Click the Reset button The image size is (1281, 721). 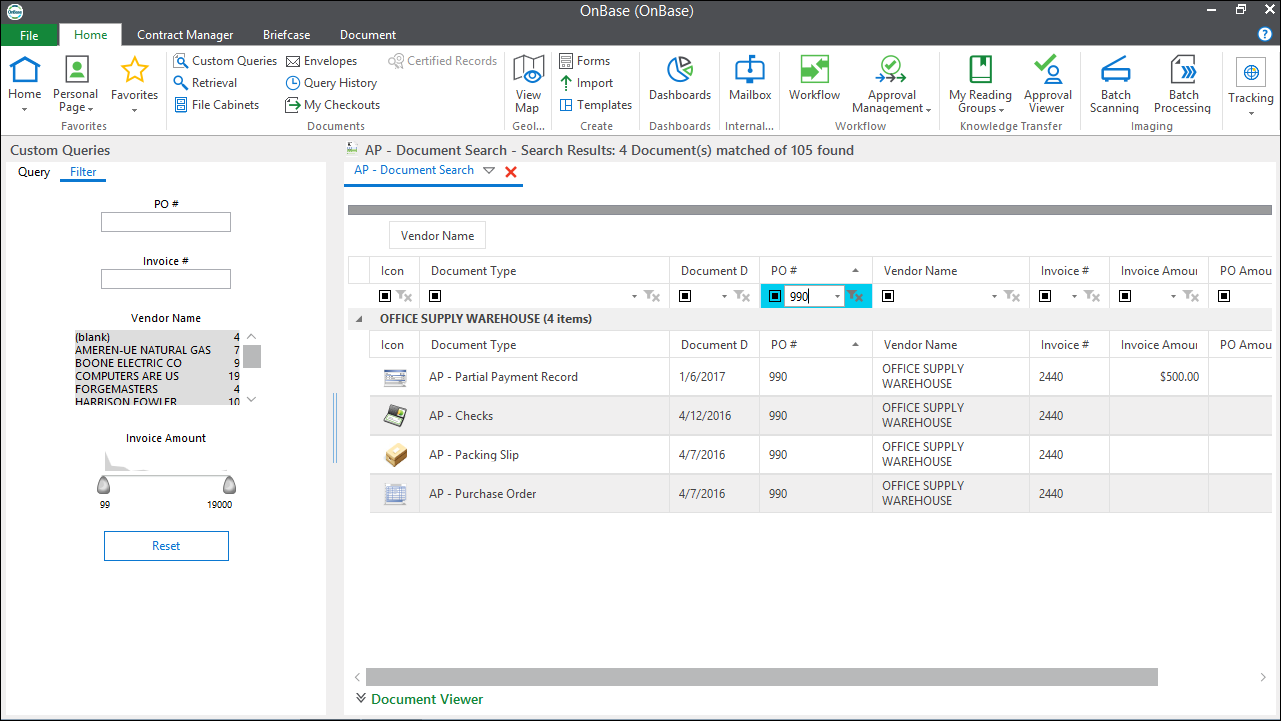point(166,546)
